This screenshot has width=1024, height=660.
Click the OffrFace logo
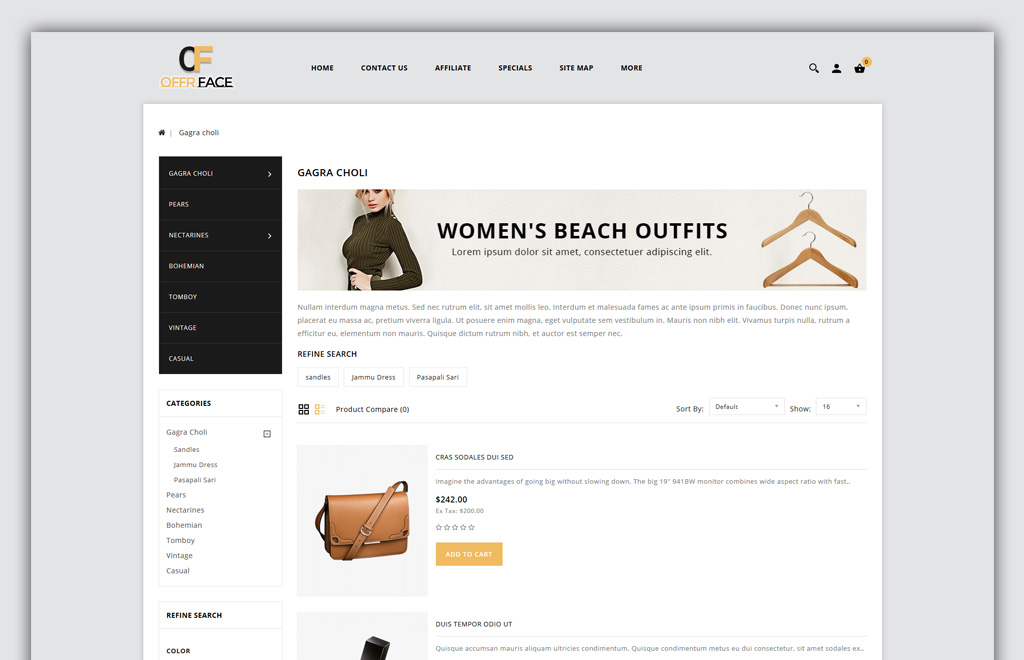point(197,68)
